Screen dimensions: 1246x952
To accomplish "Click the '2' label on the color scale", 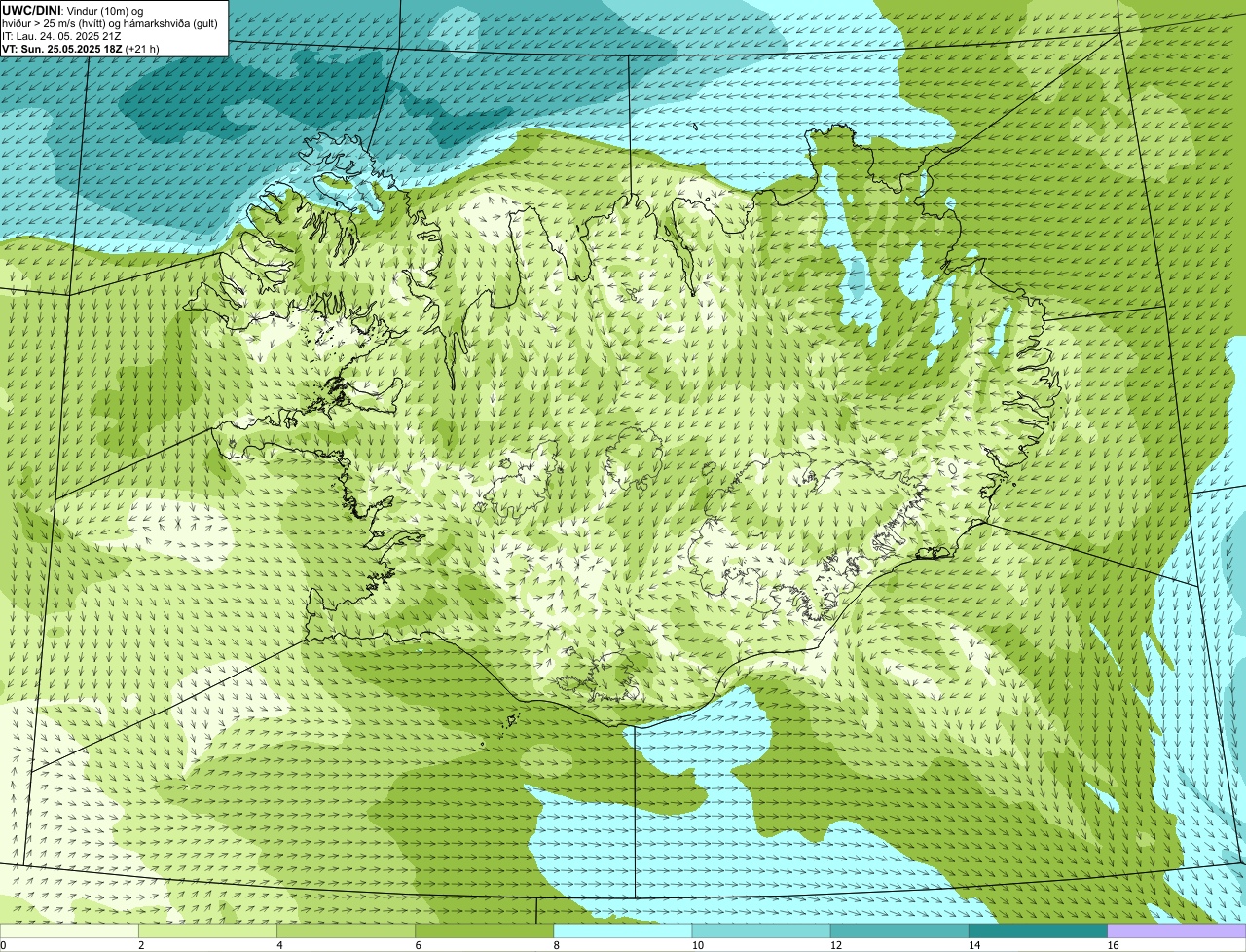I will (141, 945).
